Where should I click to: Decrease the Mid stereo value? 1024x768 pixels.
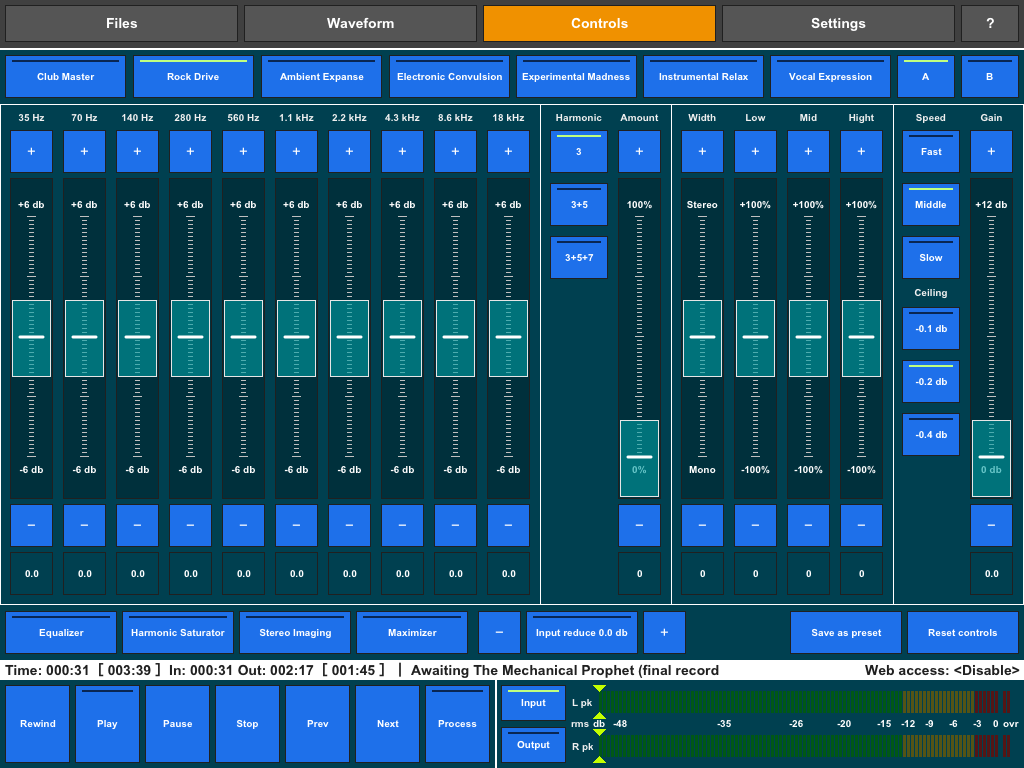click(808, 525)
